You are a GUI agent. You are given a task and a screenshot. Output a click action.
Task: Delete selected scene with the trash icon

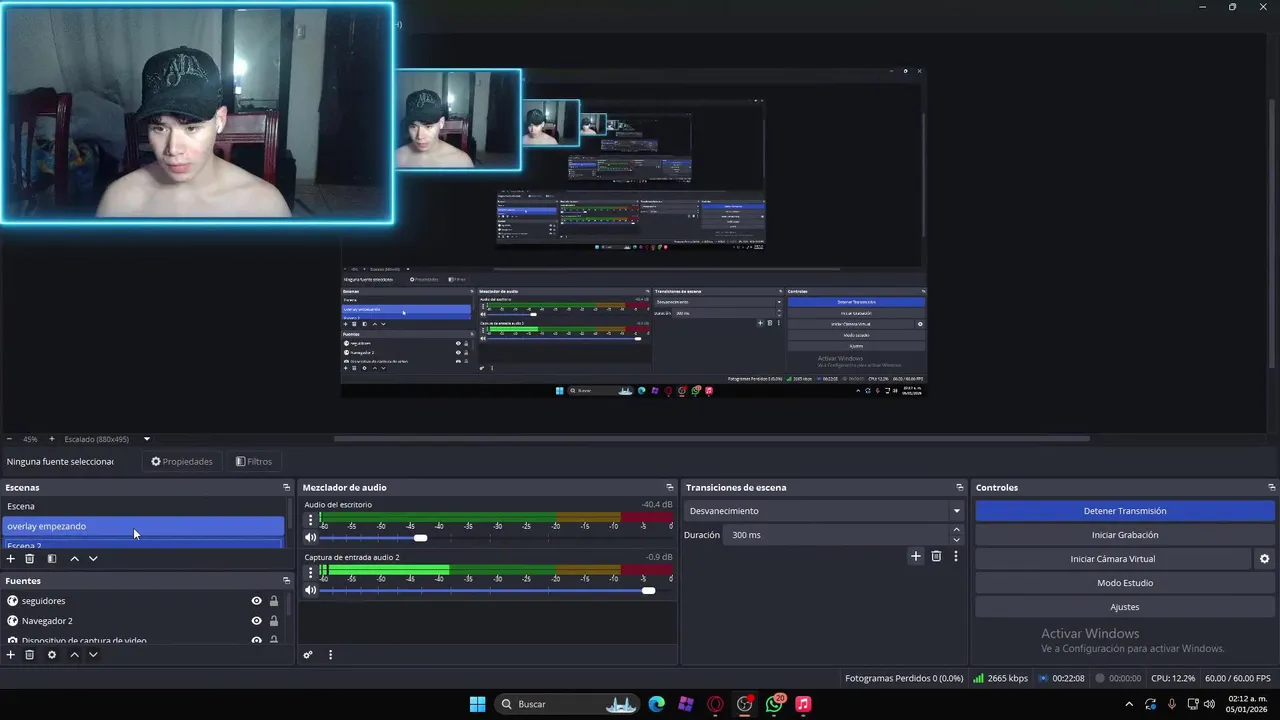pyautogui.click(x=30, y=559)
